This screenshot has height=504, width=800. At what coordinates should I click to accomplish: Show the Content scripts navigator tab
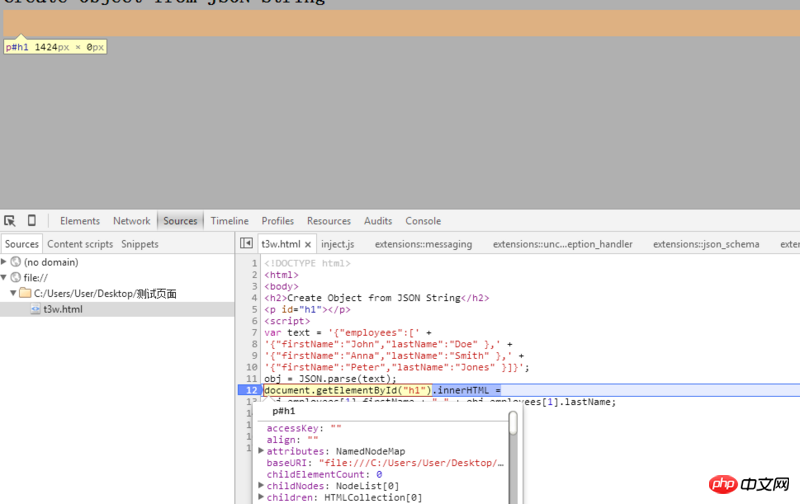pyautogui.click(x=80, y=244)
